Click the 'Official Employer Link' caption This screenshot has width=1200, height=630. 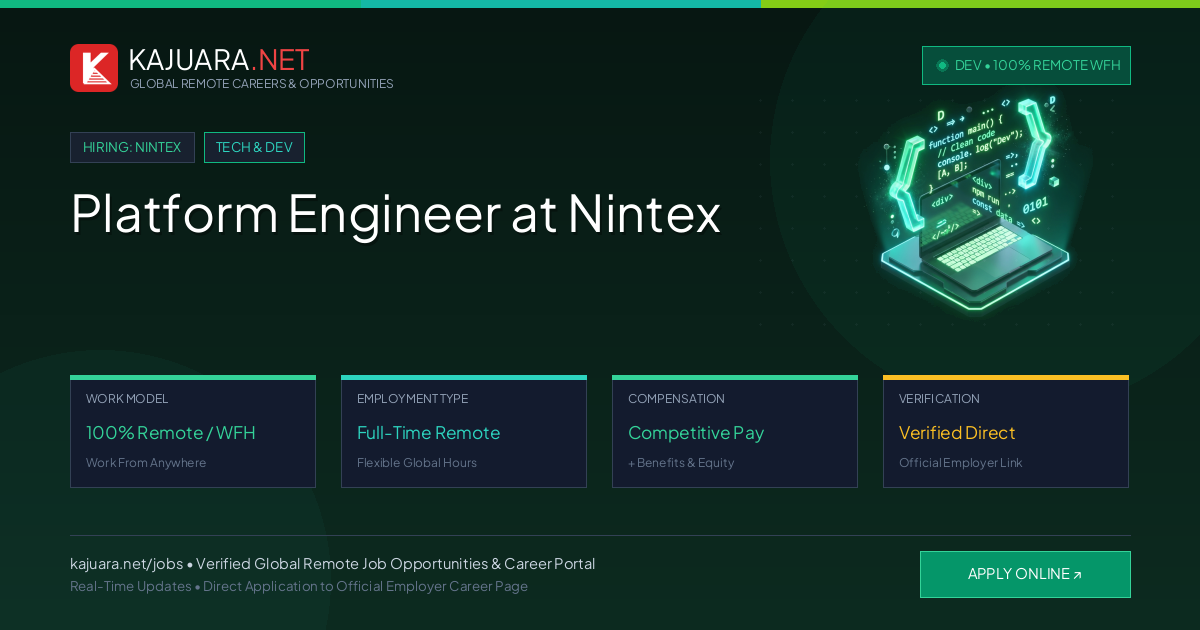[960, 463]
